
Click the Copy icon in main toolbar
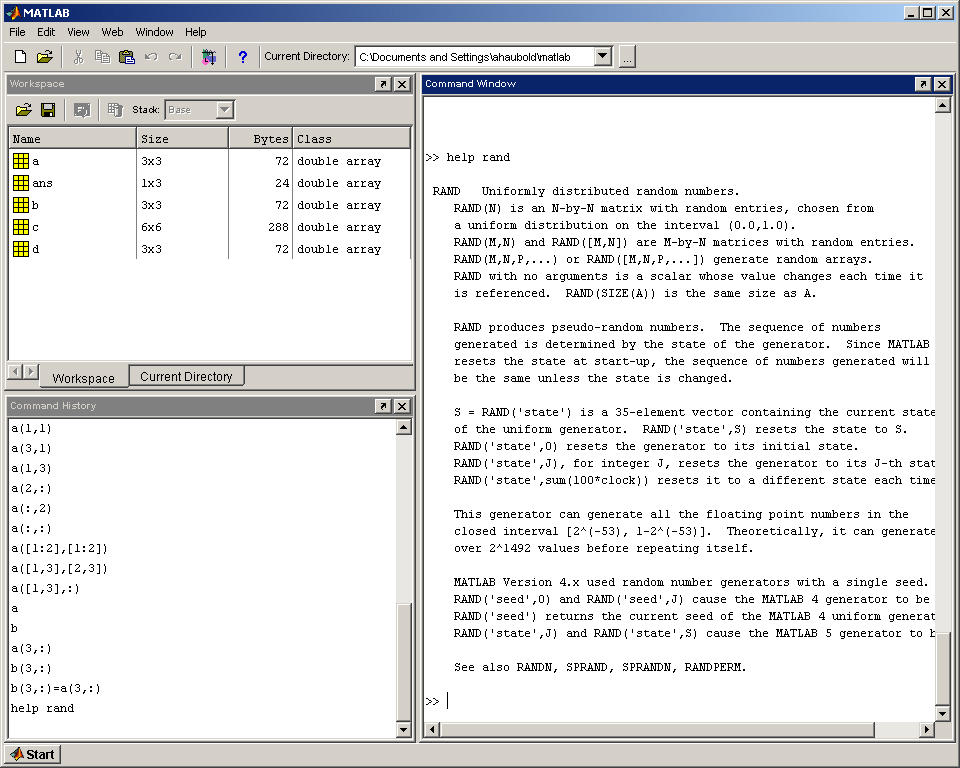(102, 57)
